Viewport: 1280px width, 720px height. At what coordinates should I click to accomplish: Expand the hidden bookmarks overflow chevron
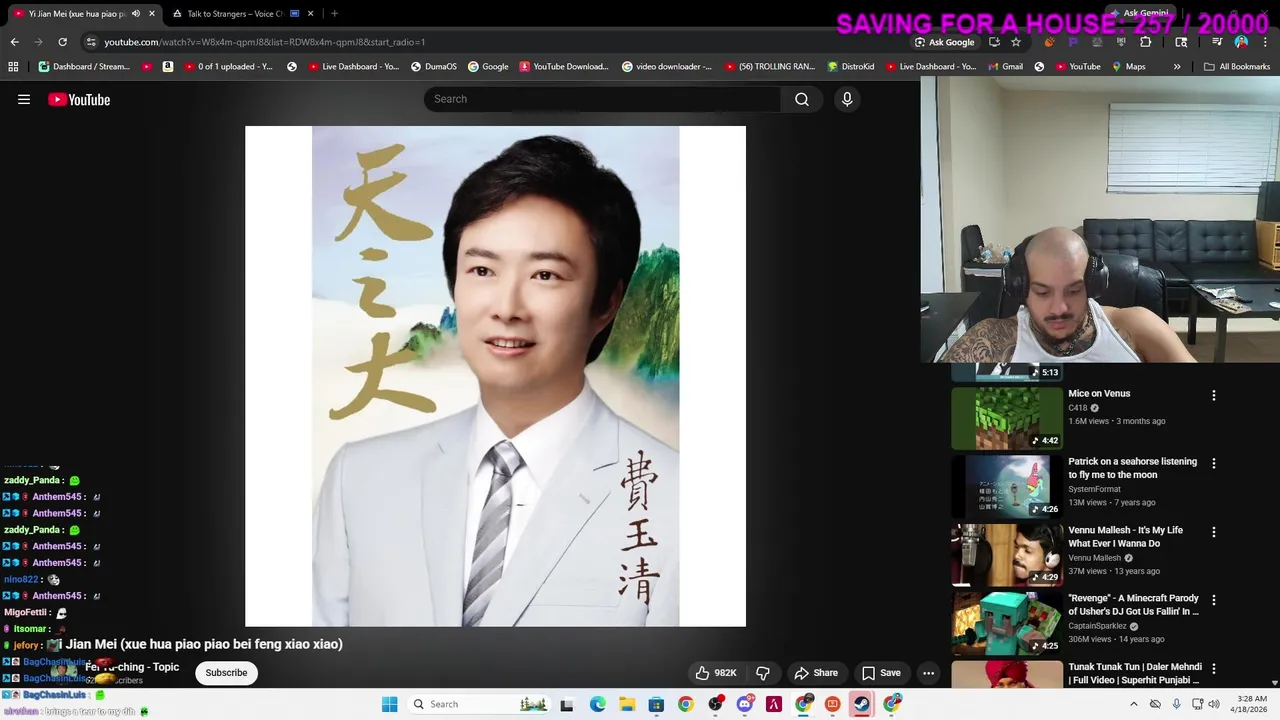click(x=1177, y=67)
